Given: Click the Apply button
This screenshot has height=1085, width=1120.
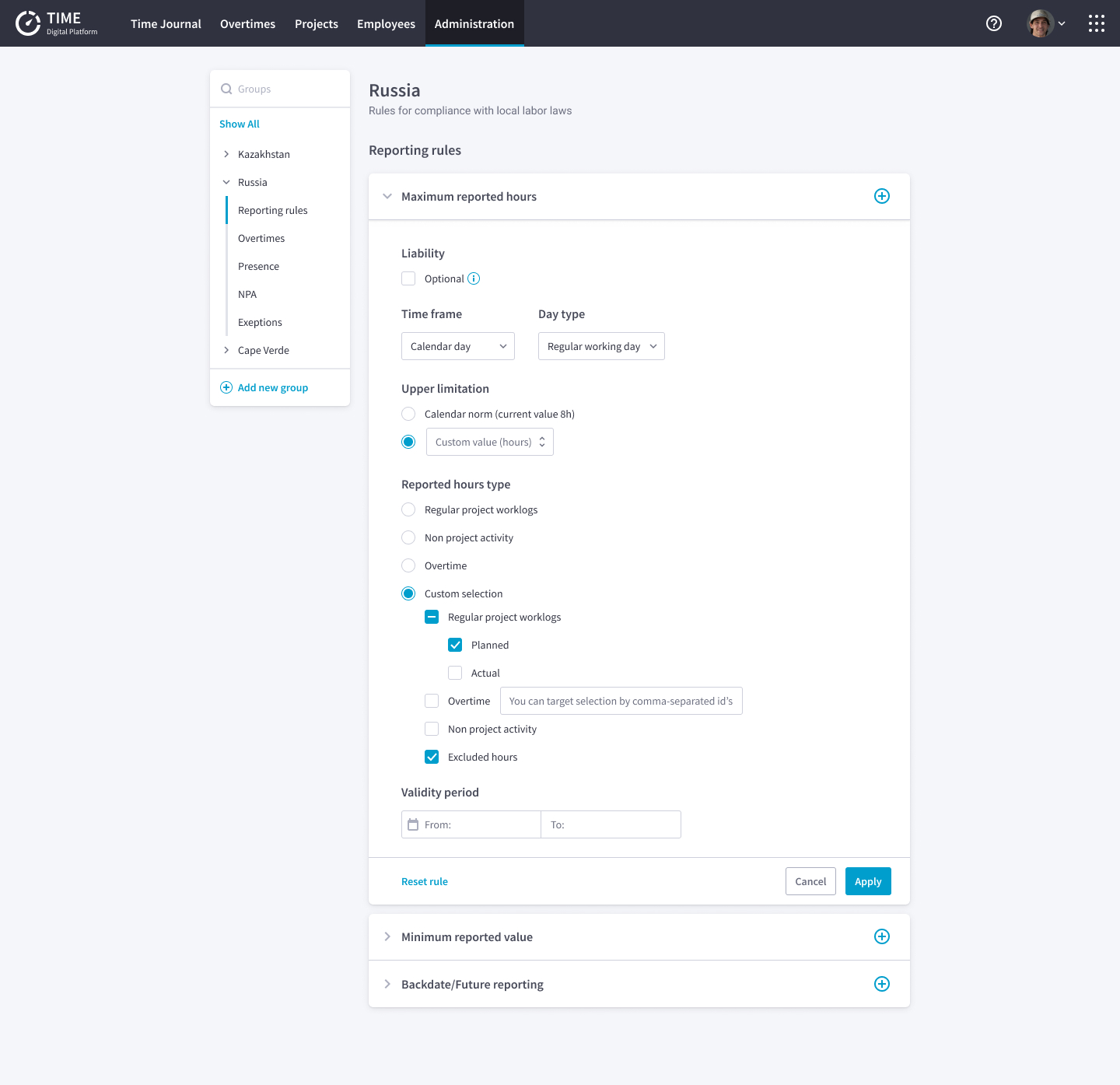Looking at the screenshot, I should pyautogui.click(x=867, y=881).
